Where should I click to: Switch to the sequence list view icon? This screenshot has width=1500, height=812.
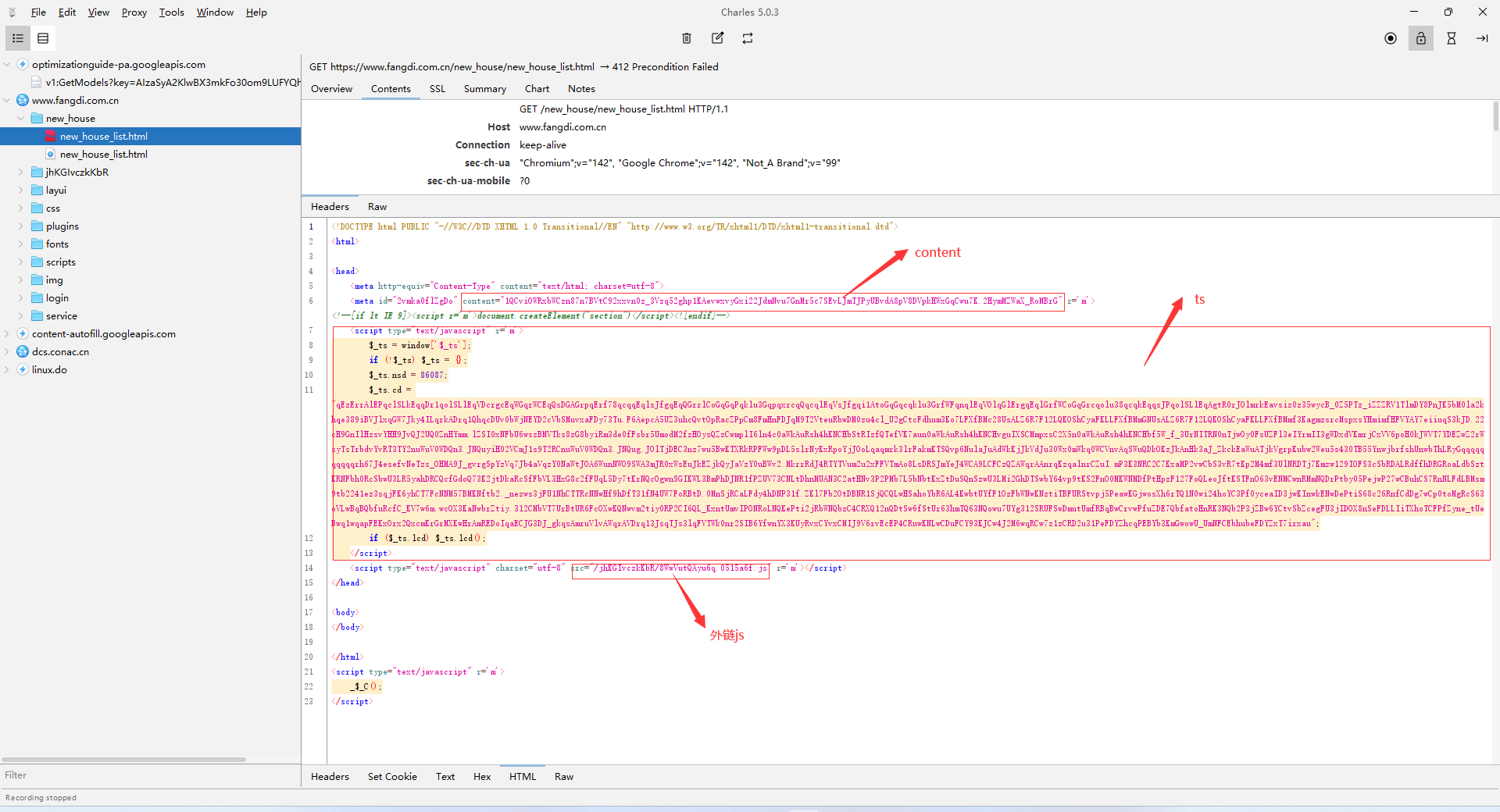pyautogui.click(x=43, y=38)
